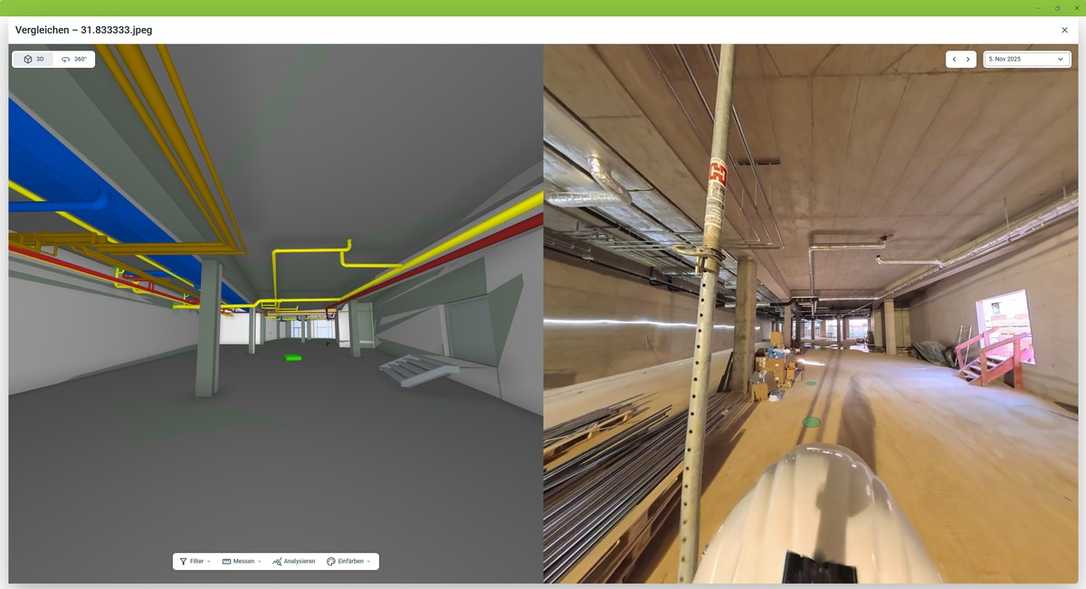
Task: Start the Analysieren tool
Action: [294, 561]
